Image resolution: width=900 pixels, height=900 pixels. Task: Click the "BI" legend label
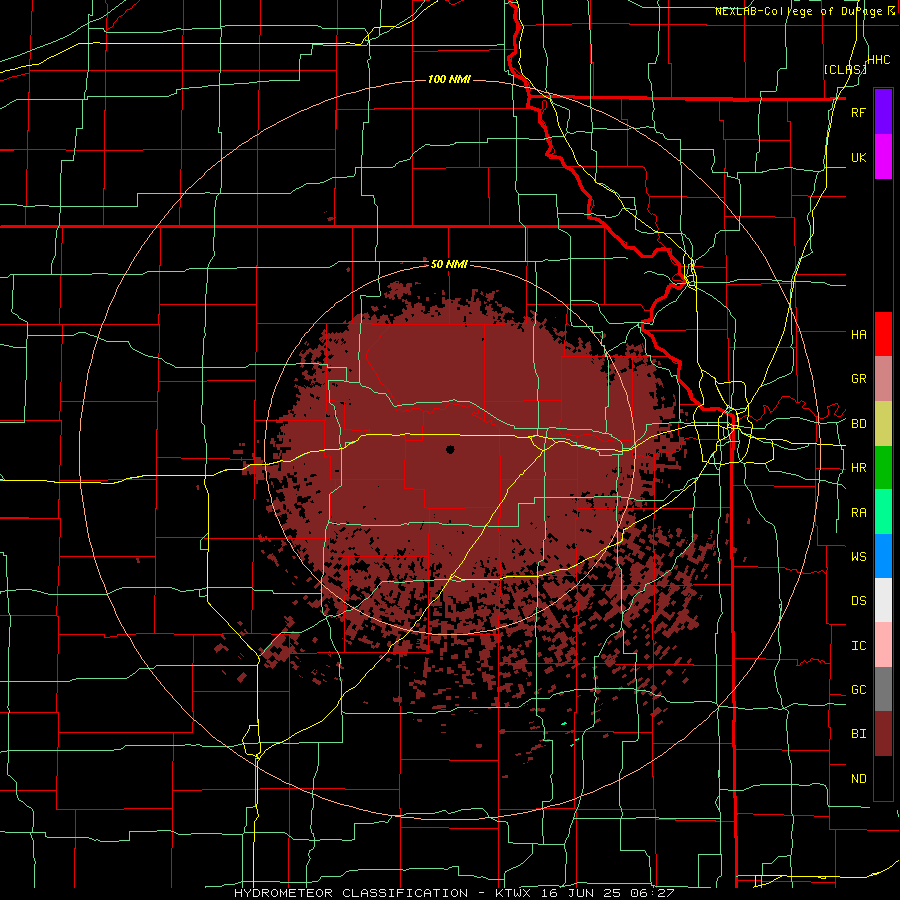858,734
